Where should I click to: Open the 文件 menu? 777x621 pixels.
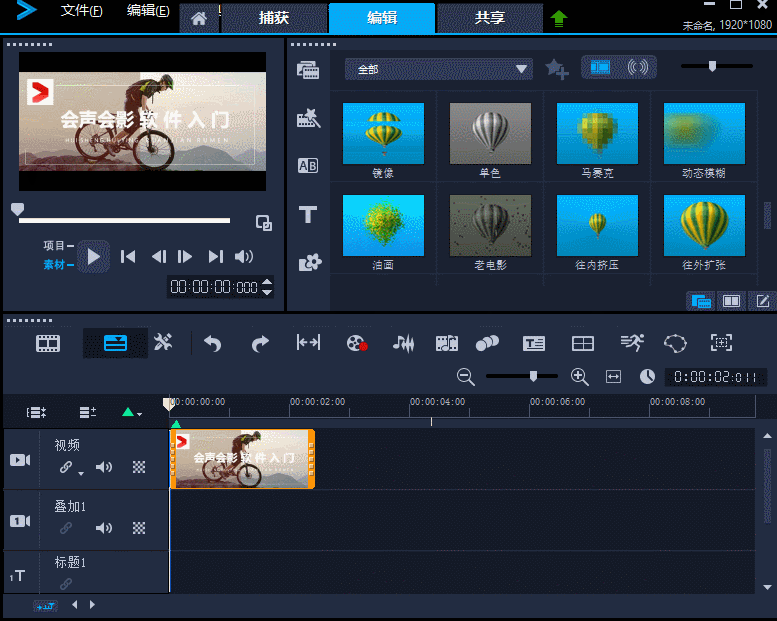tap(81, 11)
